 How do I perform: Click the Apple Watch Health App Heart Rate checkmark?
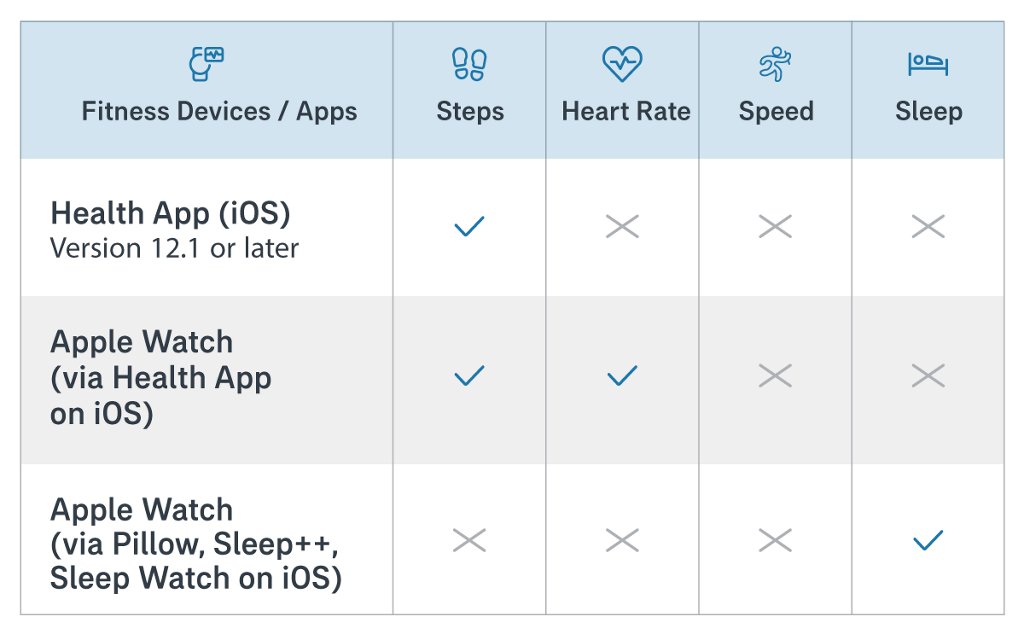pyautogui.click(x=622, y=376)
